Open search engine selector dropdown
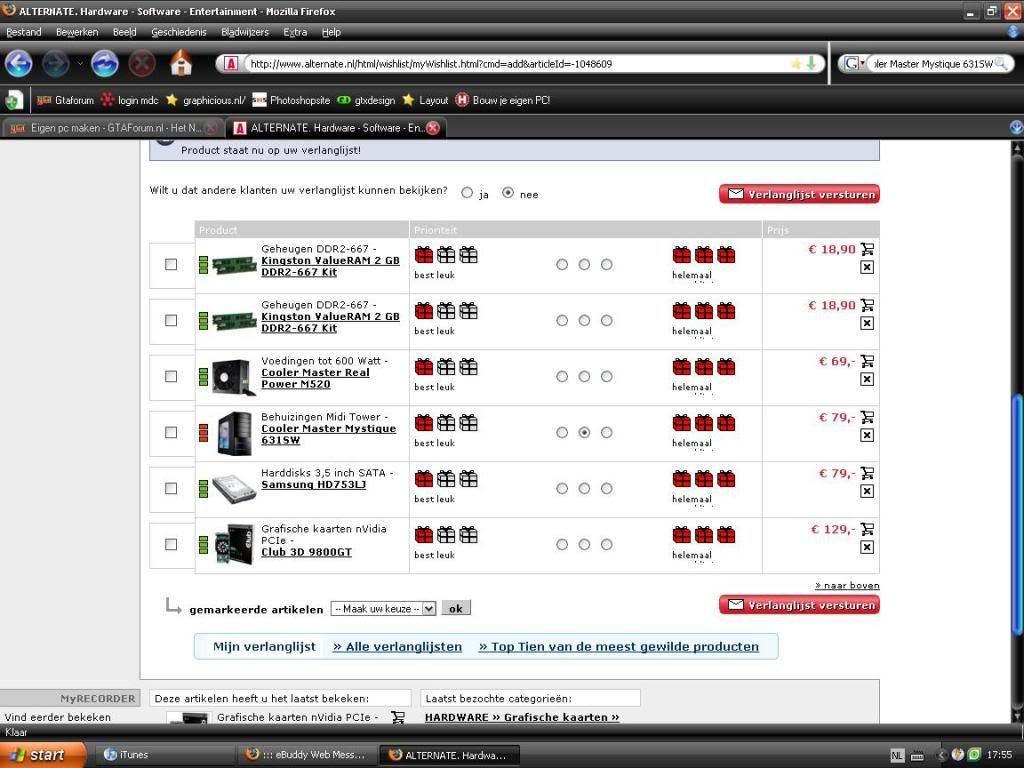1024x768 pixels. tap(854, 63)
